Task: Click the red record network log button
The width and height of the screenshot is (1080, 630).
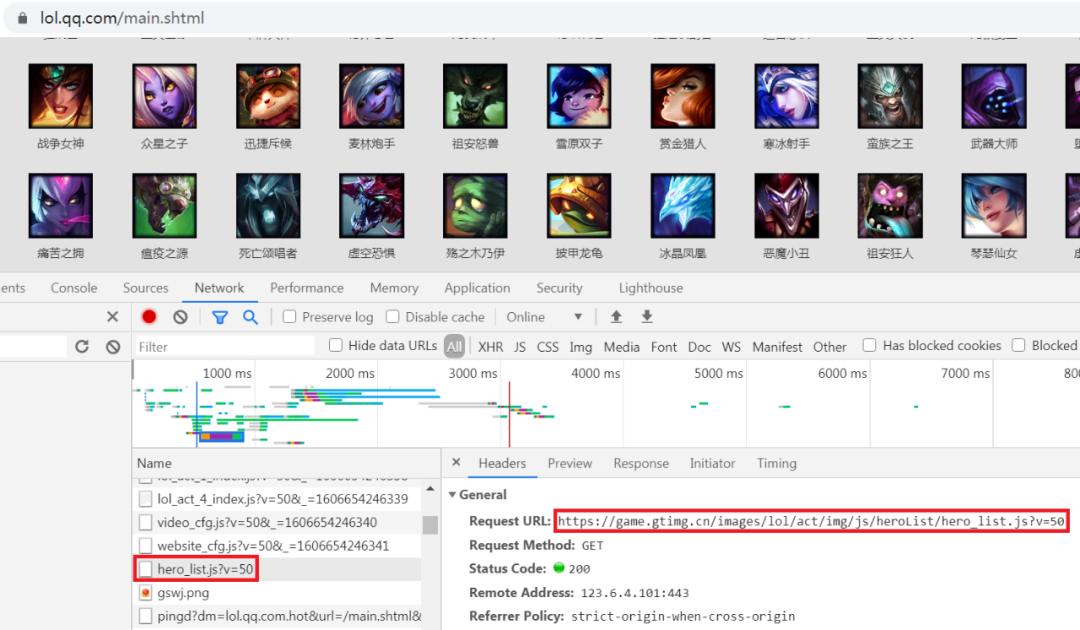Action: pos(149,317)
